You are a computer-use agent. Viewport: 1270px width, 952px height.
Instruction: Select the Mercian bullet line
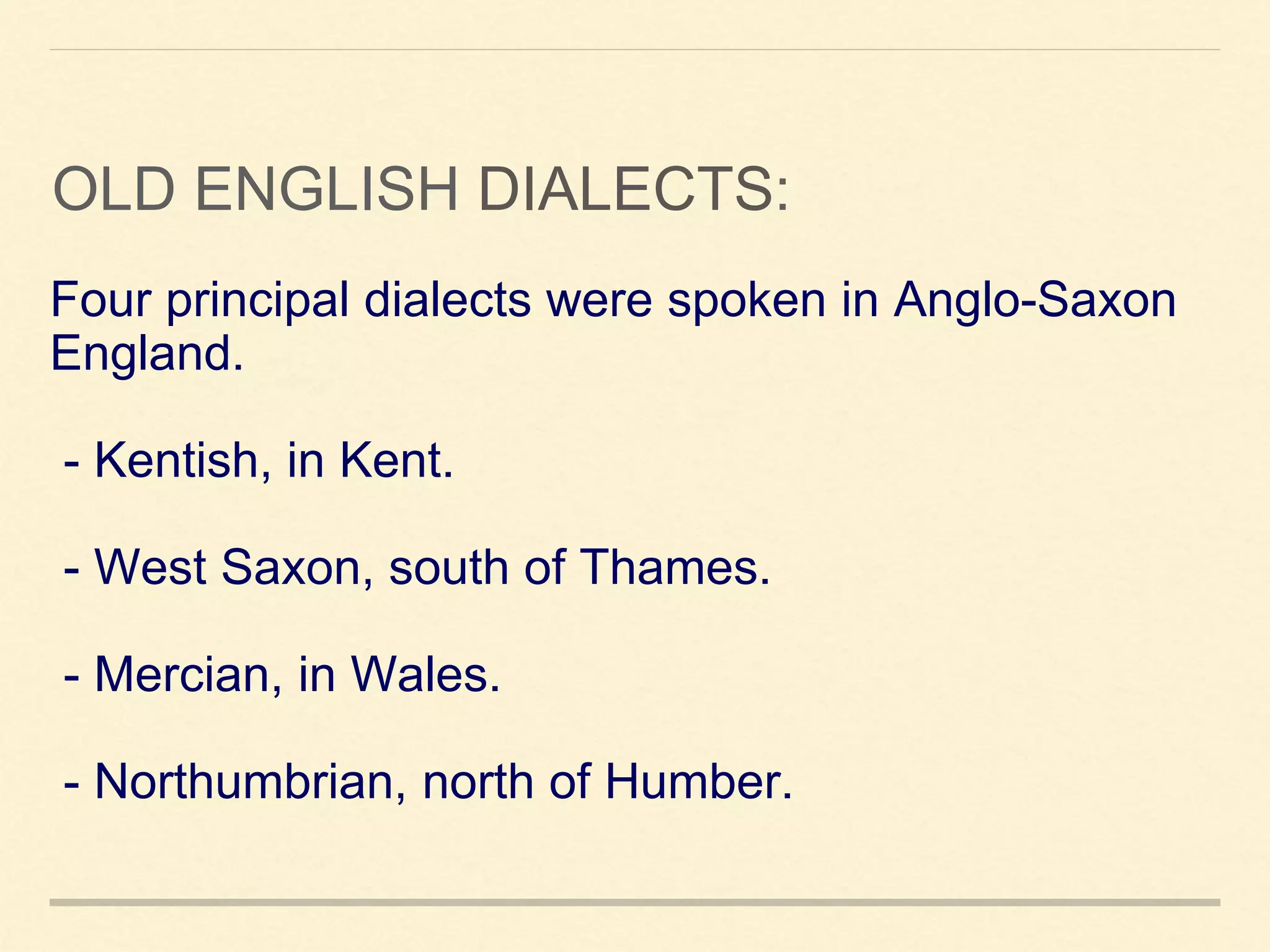coord(282,675)
